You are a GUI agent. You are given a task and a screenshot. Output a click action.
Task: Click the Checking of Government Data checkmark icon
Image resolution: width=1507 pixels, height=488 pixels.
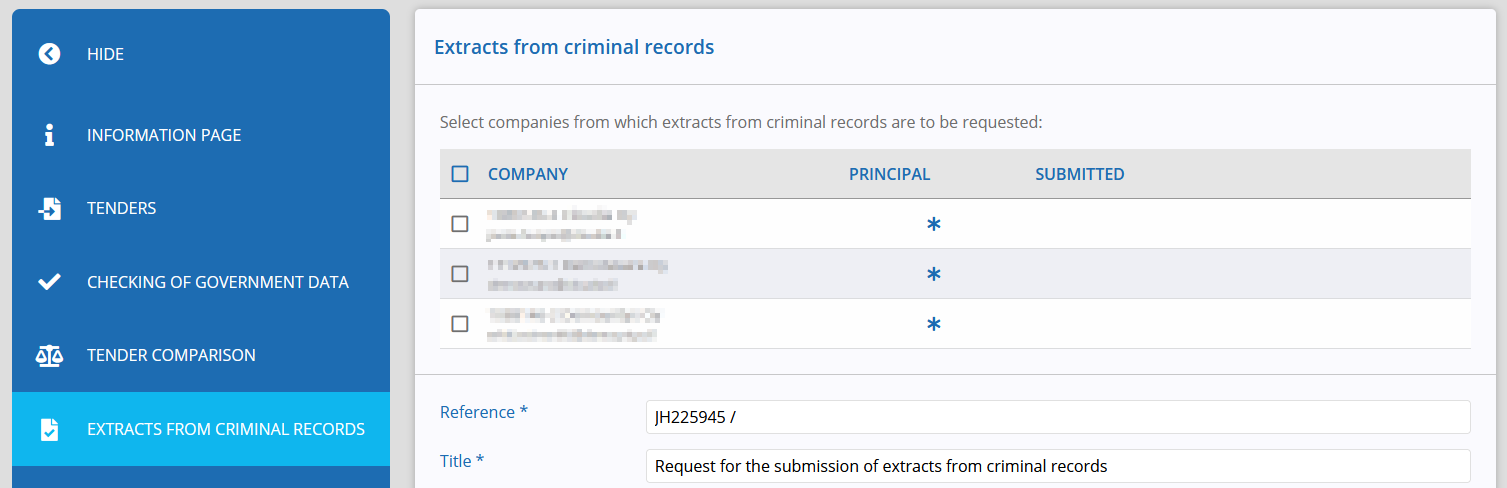tap(49, 282)
